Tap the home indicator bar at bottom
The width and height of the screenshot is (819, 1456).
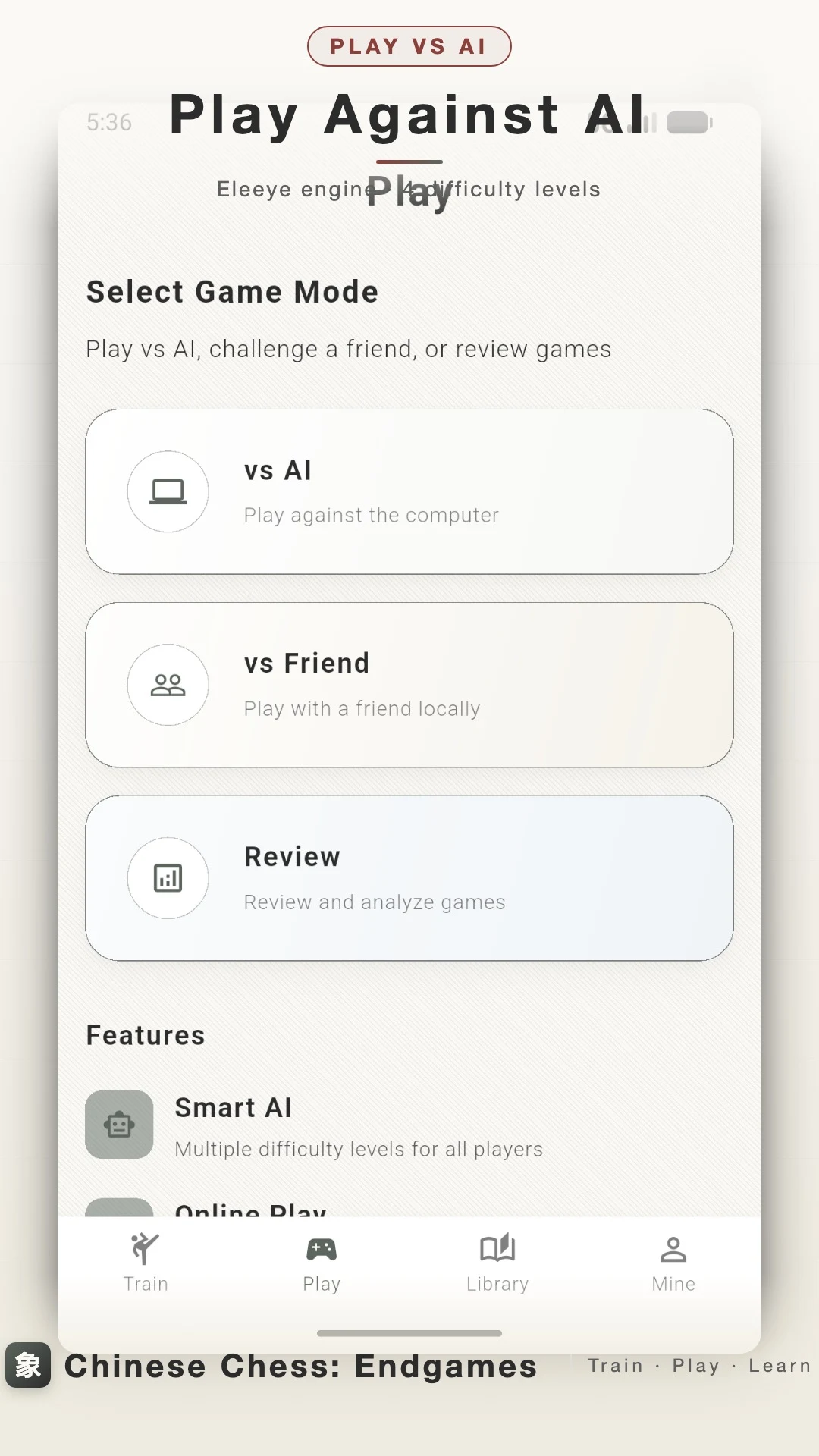pyautogui.click(x=409, y=1333)
